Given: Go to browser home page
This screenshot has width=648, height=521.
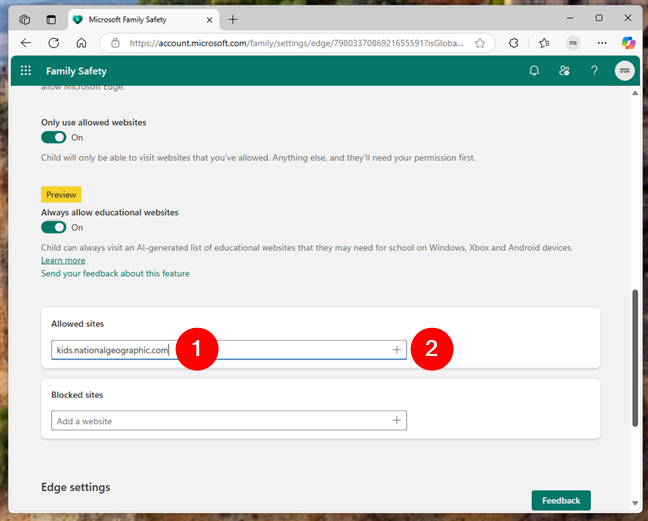Looking at the screenshot, I should [x=81, y=43].
